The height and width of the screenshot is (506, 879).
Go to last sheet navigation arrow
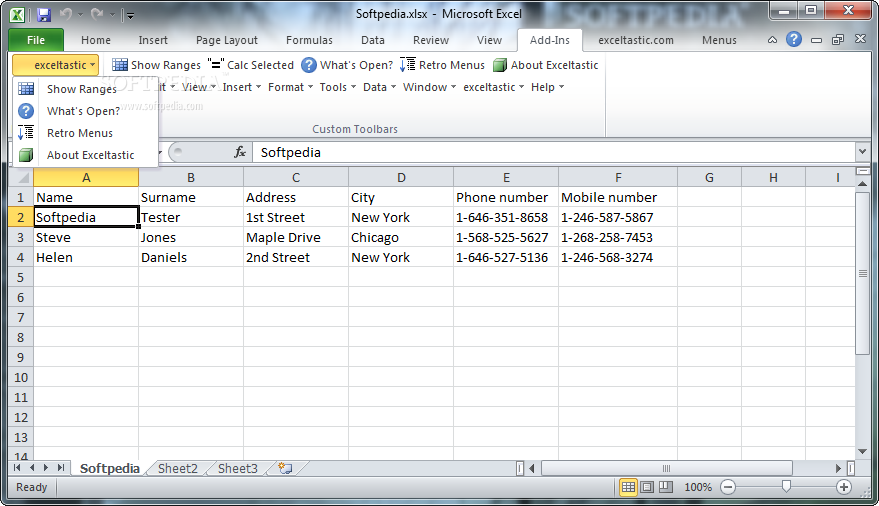[61, 468]
